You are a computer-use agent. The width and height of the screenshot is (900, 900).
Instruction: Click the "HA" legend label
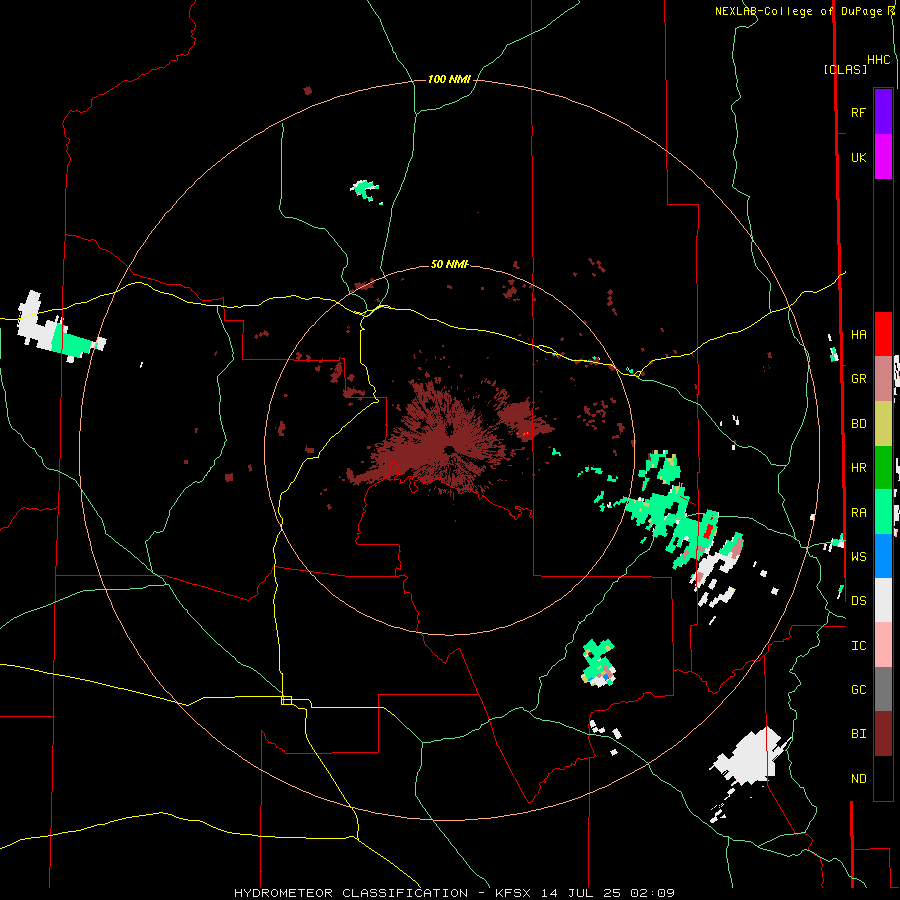point(858,334)
